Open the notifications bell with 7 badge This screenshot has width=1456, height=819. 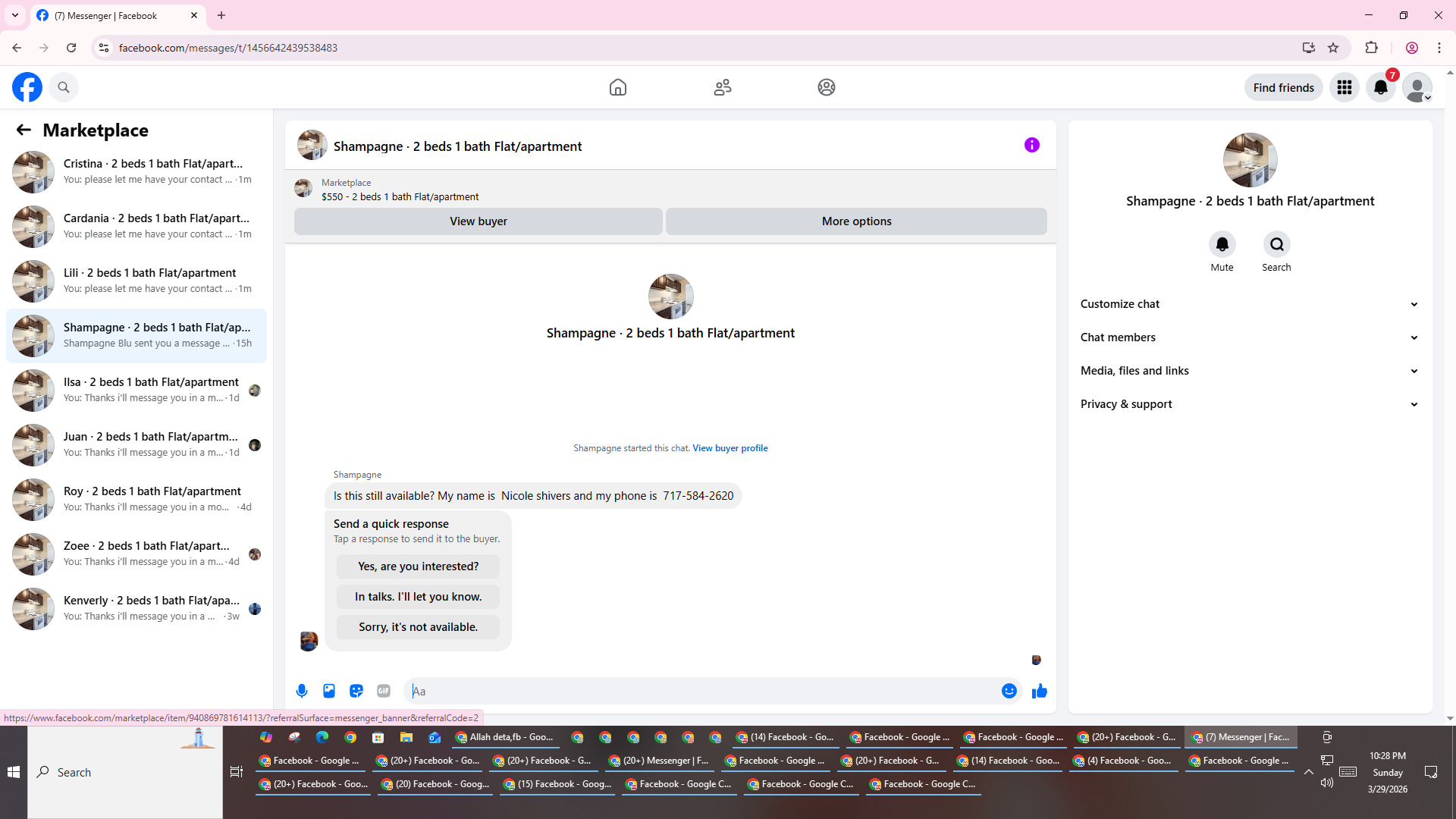pos(1381,87)
